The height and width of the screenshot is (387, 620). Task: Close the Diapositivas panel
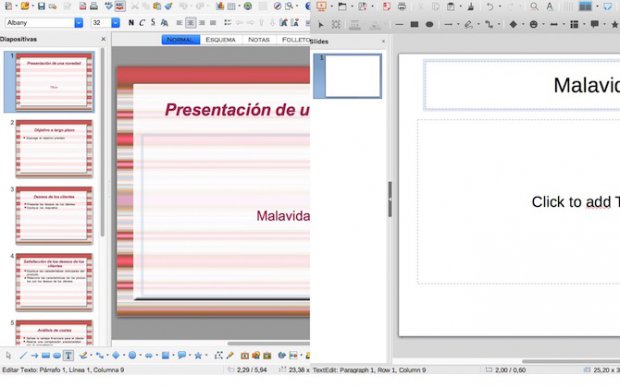click(103, 39)
